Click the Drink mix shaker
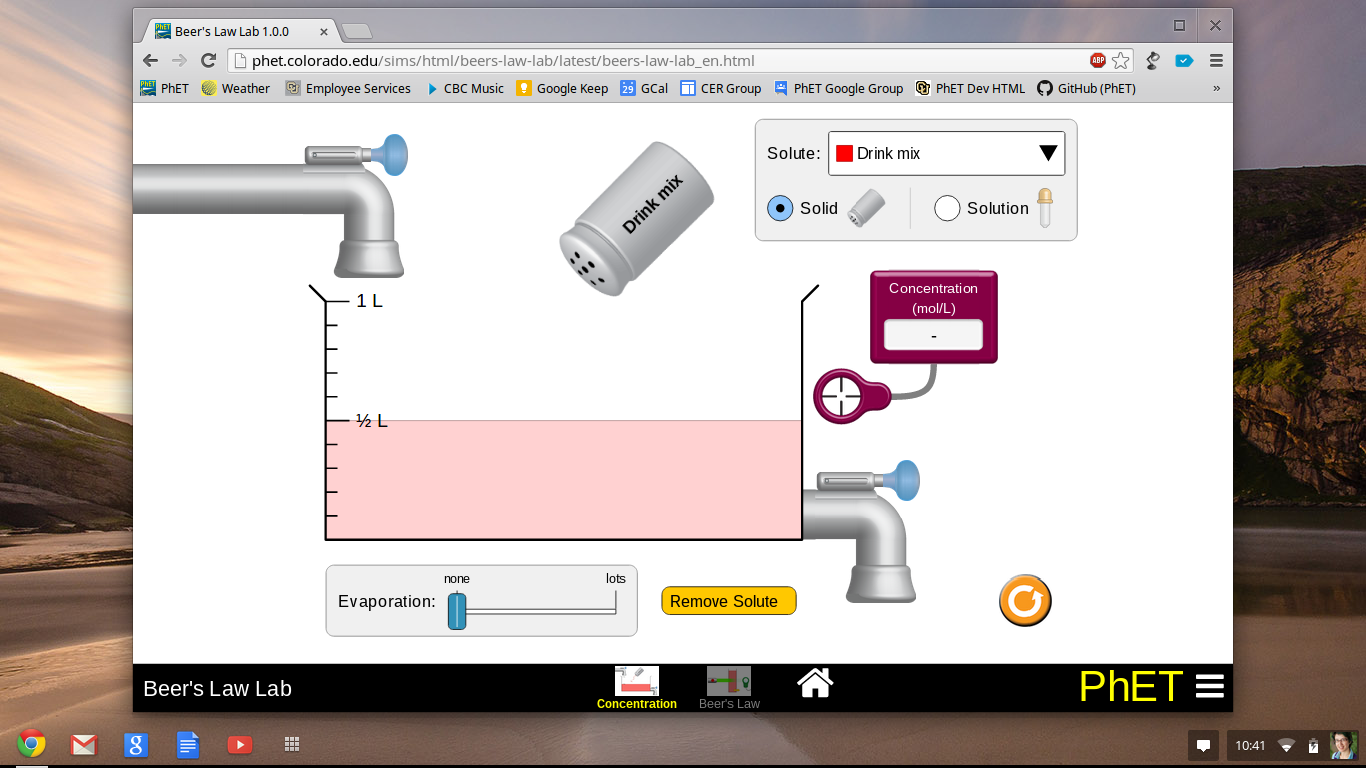The image size is (1366, 768). tap(637, 218)
